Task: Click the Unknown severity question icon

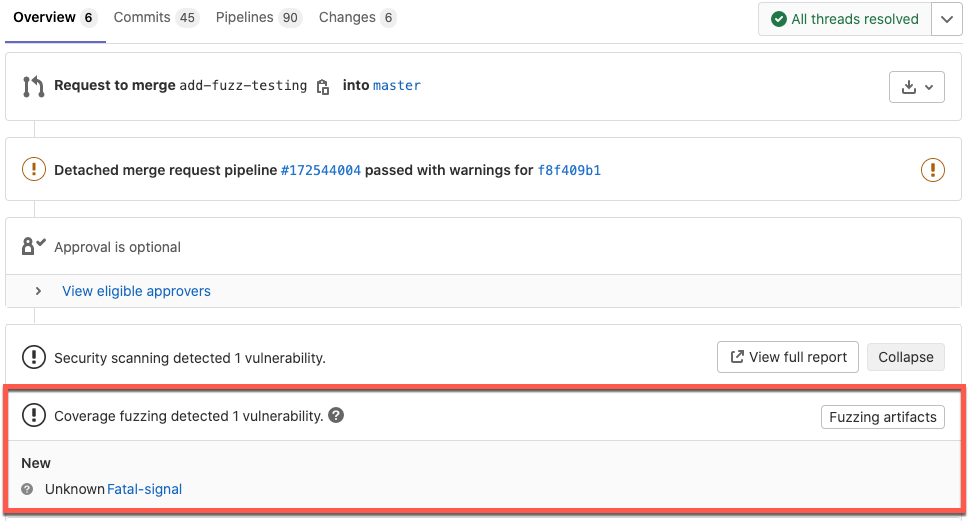Action: [x=27, y=489]
